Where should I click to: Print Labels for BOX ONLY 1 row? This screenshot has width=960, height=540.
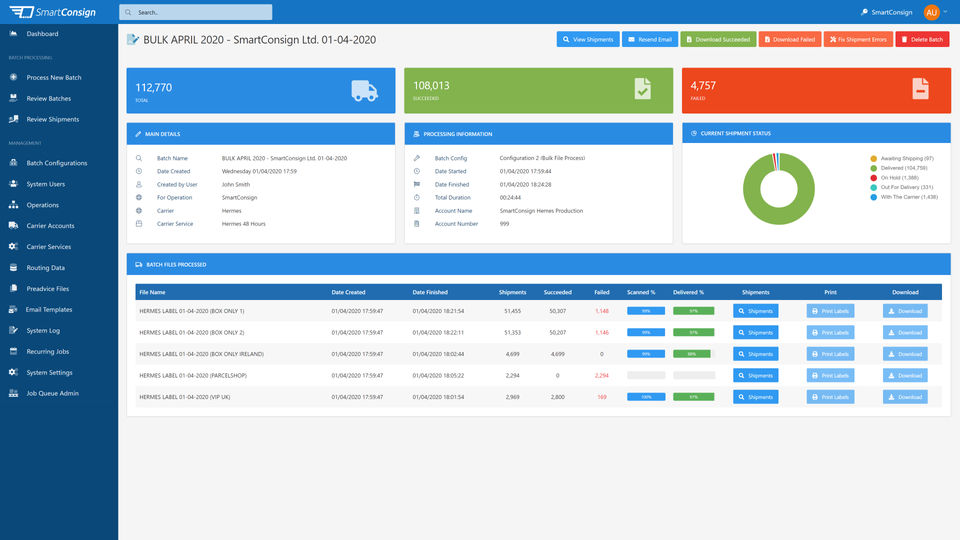pyautogui.click(x=830, y=311)
